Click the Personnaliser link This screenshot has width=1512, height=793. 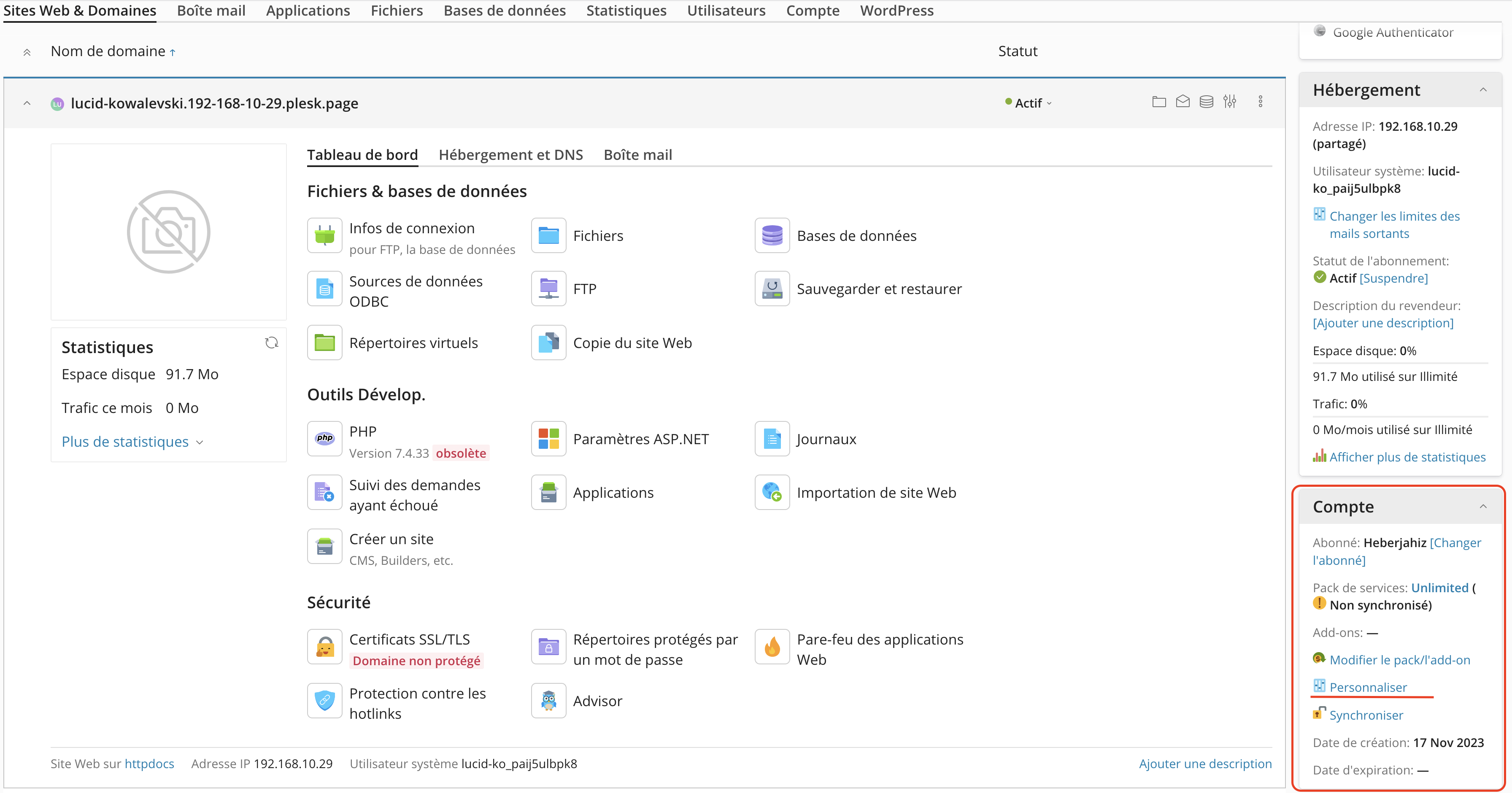(x=1368, y=688)
